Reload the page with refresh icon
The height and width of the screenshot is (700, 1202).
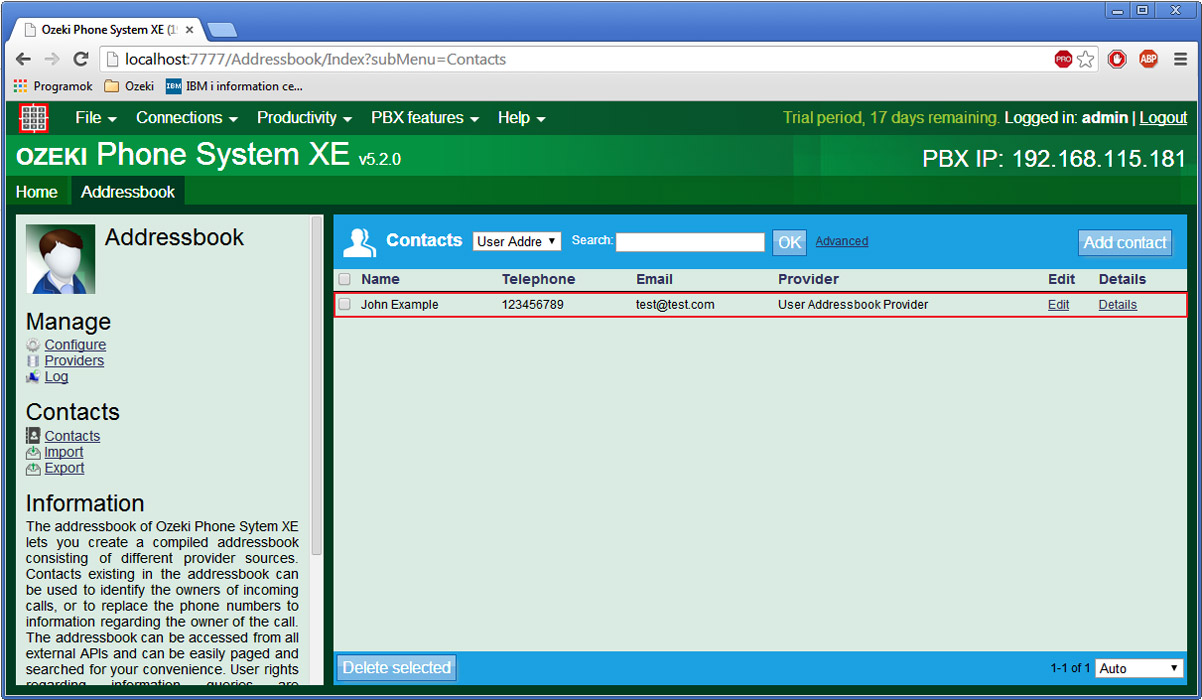coord(81,60)
